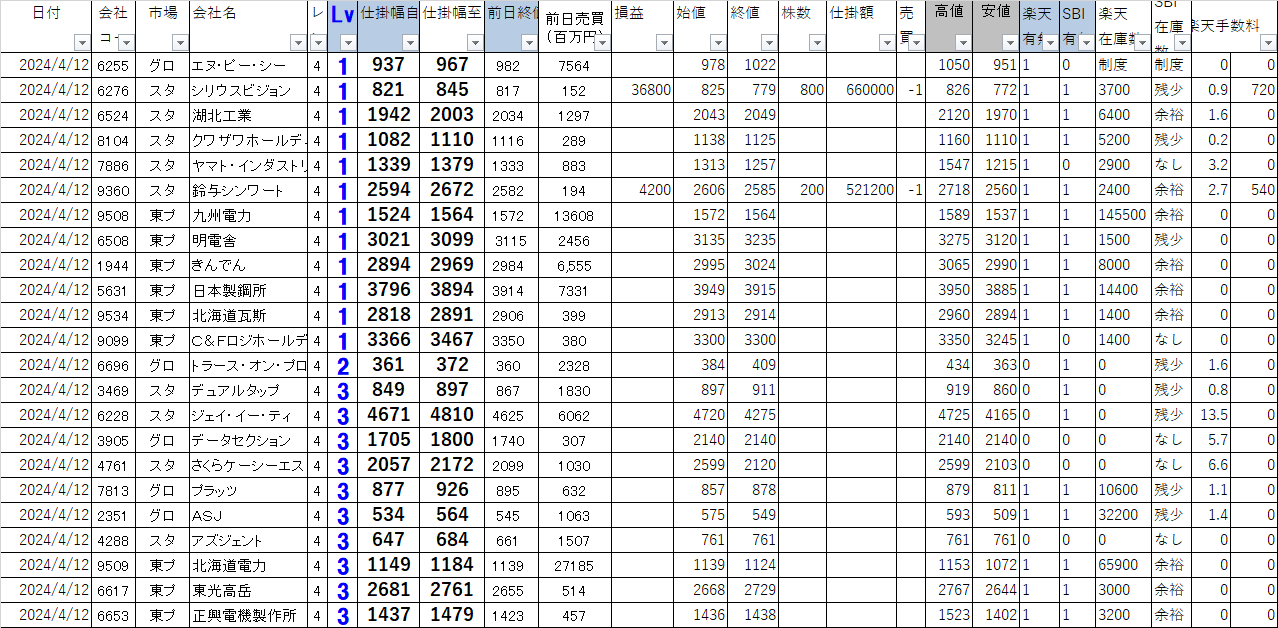Open the 高値 column filter dropdown
Screen dimensions: 1278x628
[x=962, y=43]
